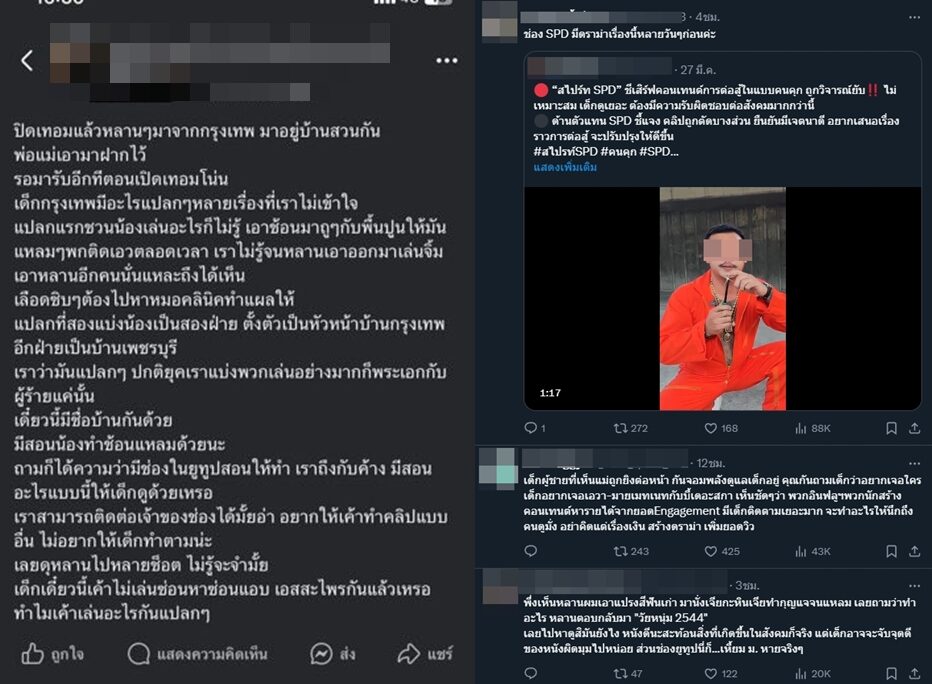
Task: Like the tweet with 425 hearts
Action: [x=722, y=551]
